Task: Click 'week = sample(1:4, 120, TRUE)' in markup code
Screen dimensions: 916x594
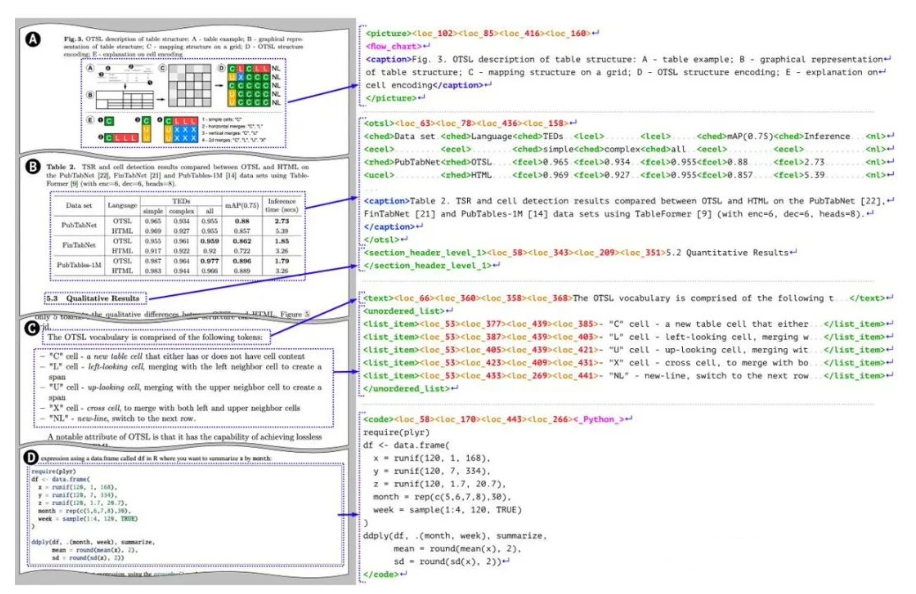Action: (447, 510)
